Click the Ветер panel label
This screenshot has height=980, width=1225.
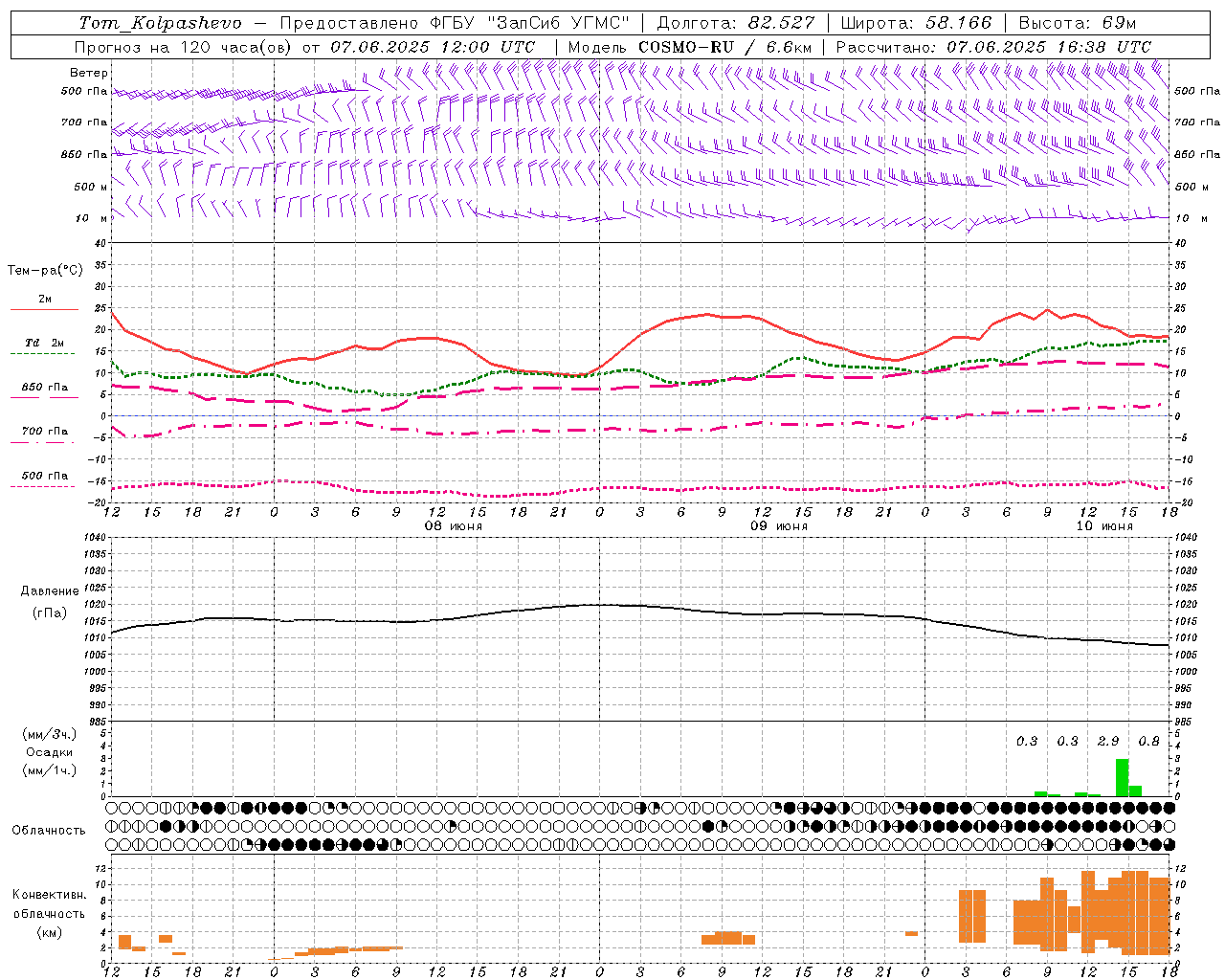coord(88,73)
